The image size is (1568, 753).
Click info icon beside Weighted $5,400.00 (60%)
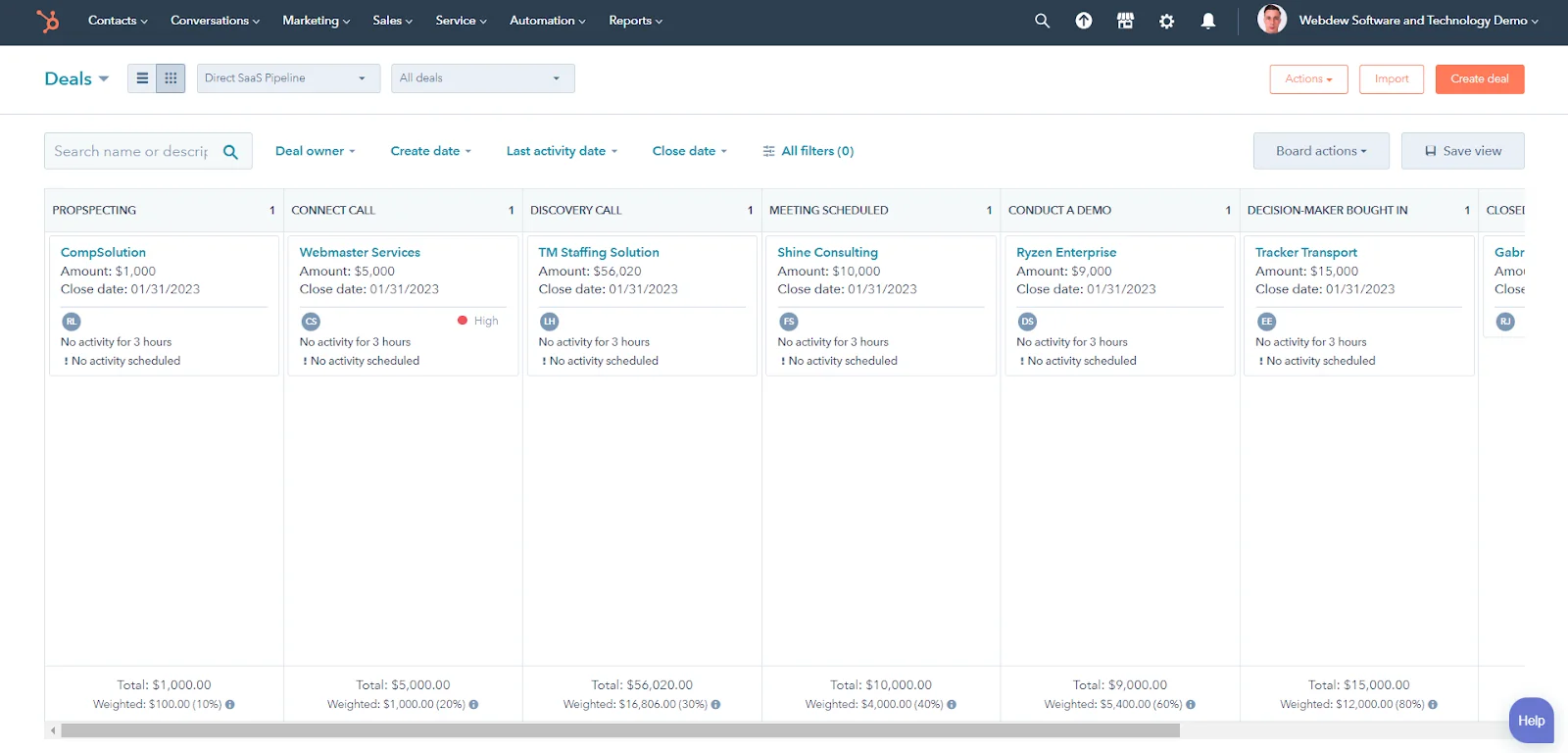point(1191,705)
